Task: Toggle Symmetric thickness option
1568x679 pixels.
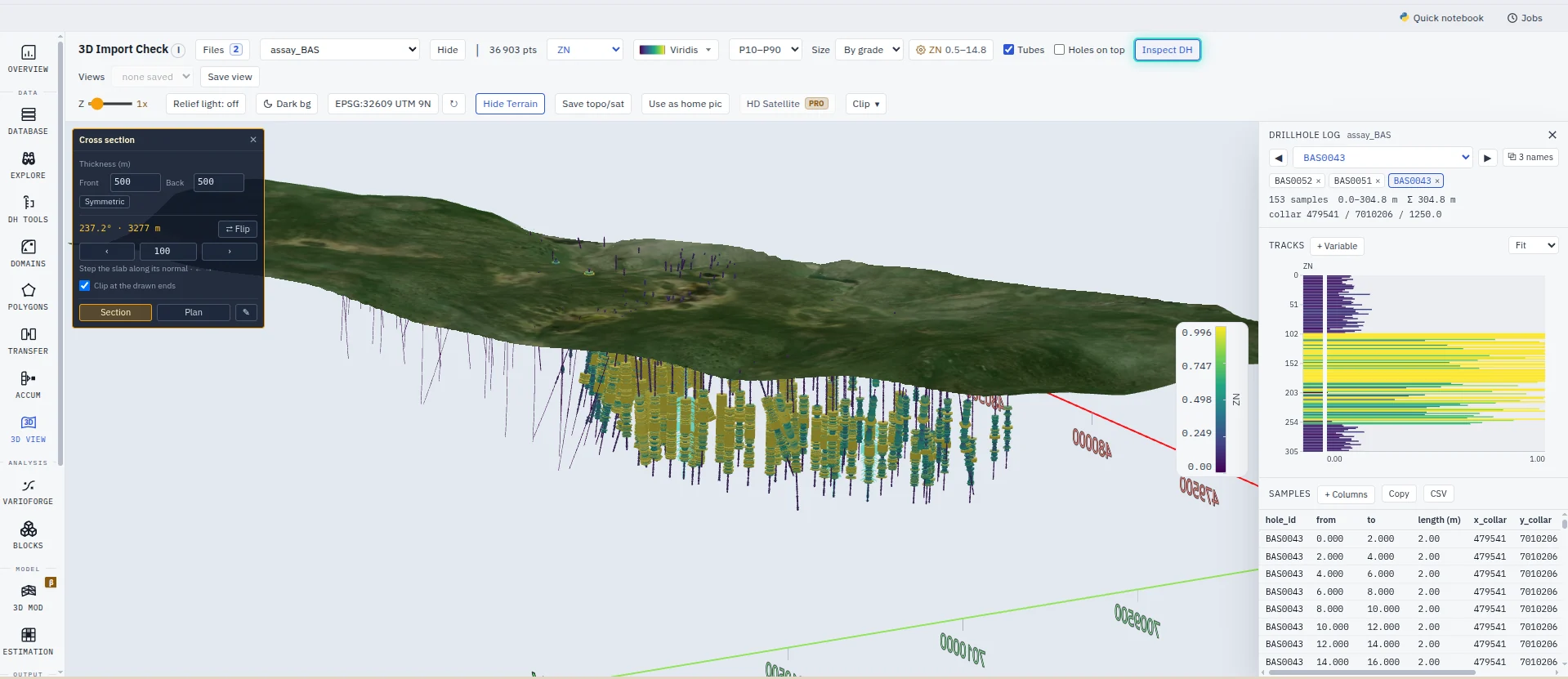Action: [105, 202]
